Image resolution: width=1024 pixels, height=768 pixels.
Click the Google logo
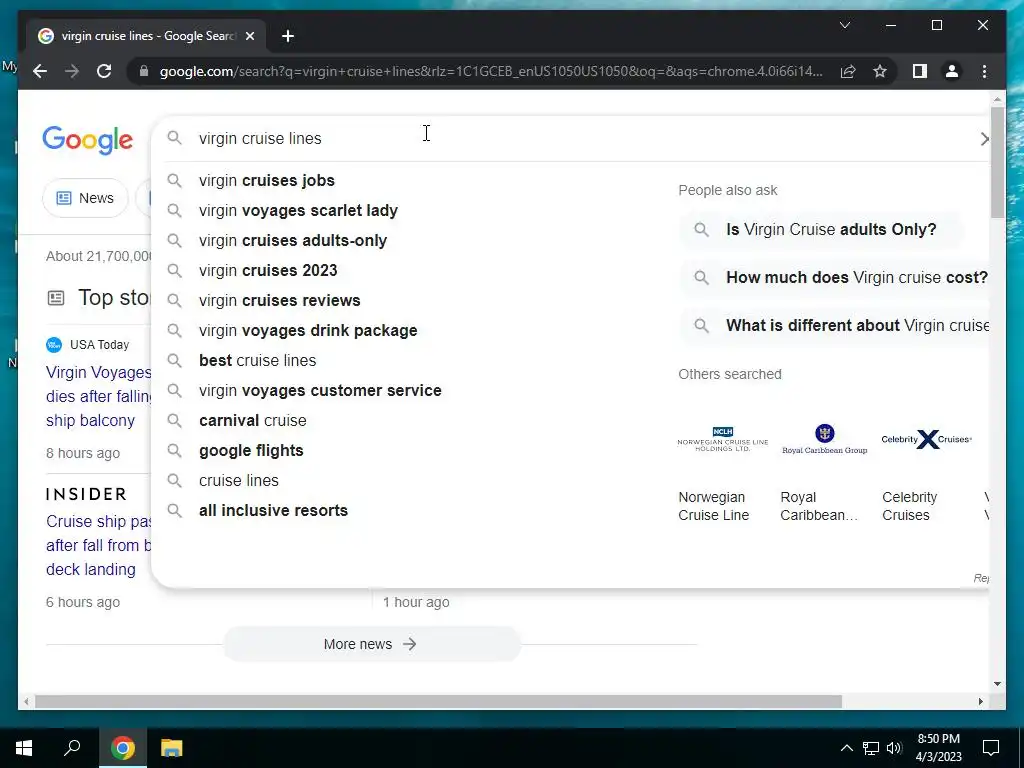88,139
